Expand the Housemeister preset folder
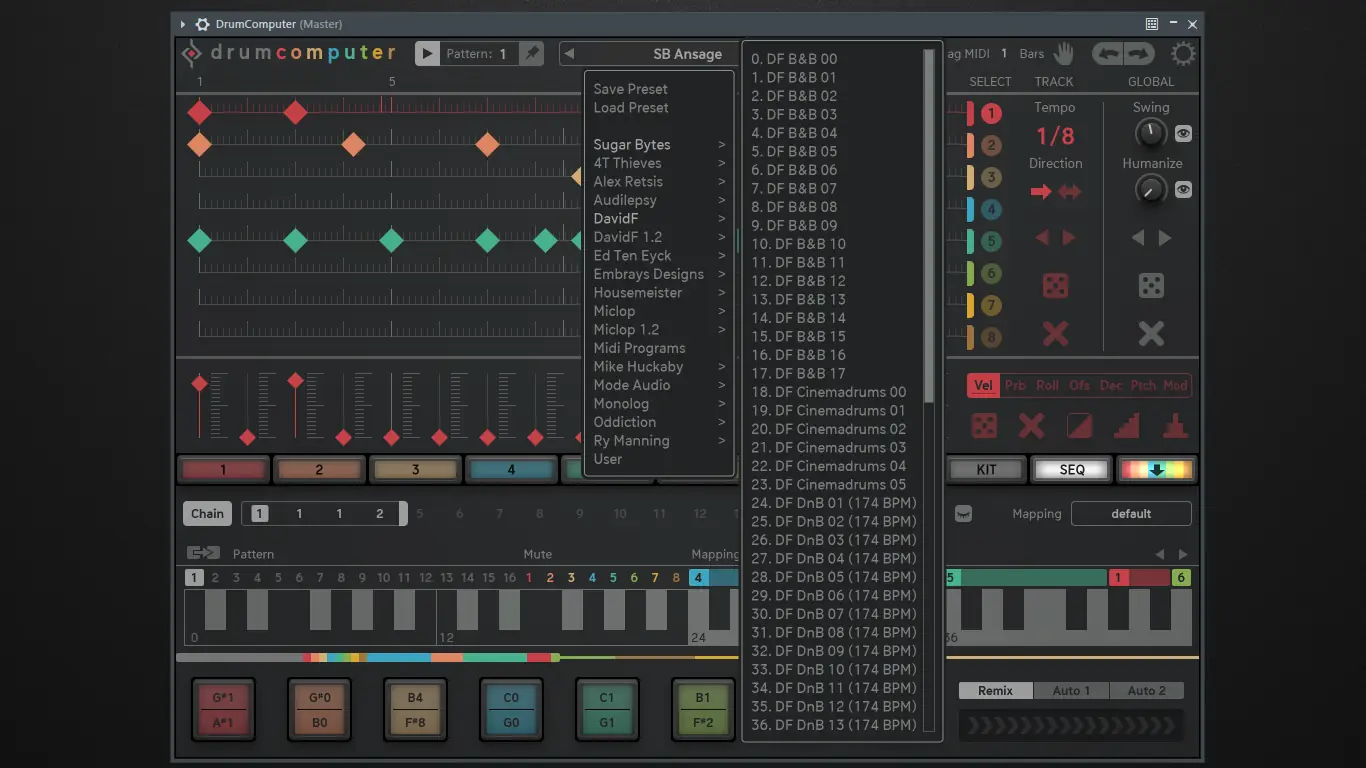 pyautogui.click(x=659, y=293)
